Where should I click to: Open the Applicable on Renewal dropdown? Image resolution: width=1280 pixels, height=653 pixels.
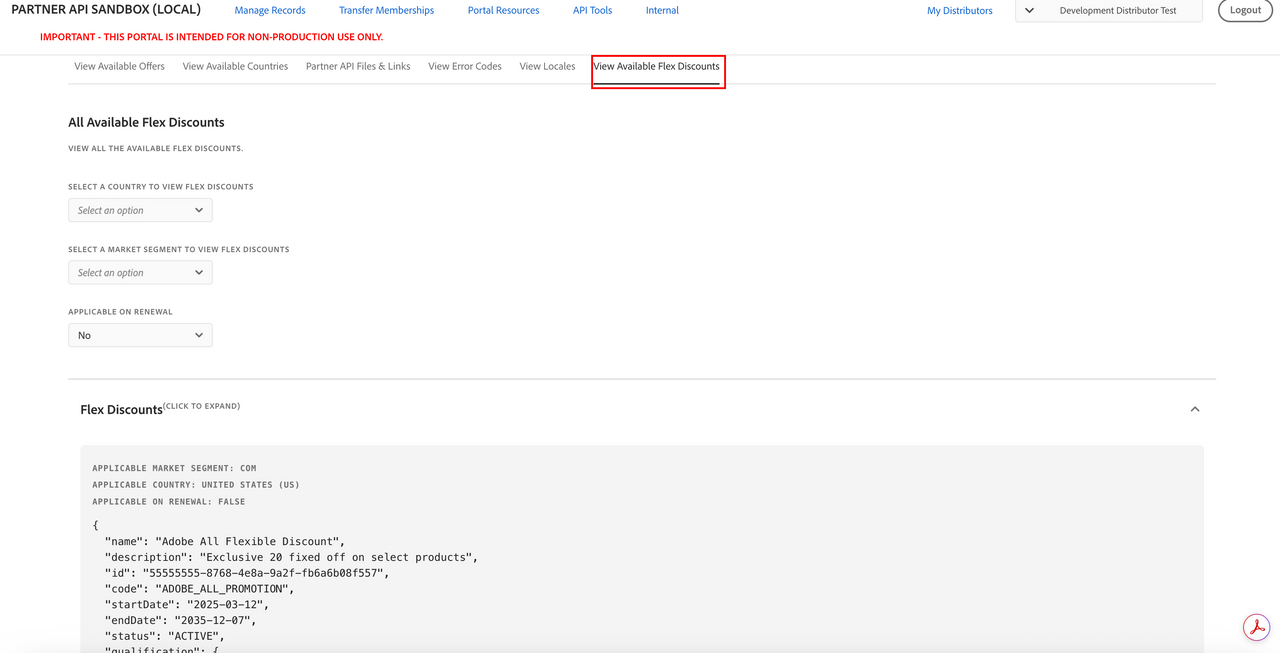[x=140, y=335]
